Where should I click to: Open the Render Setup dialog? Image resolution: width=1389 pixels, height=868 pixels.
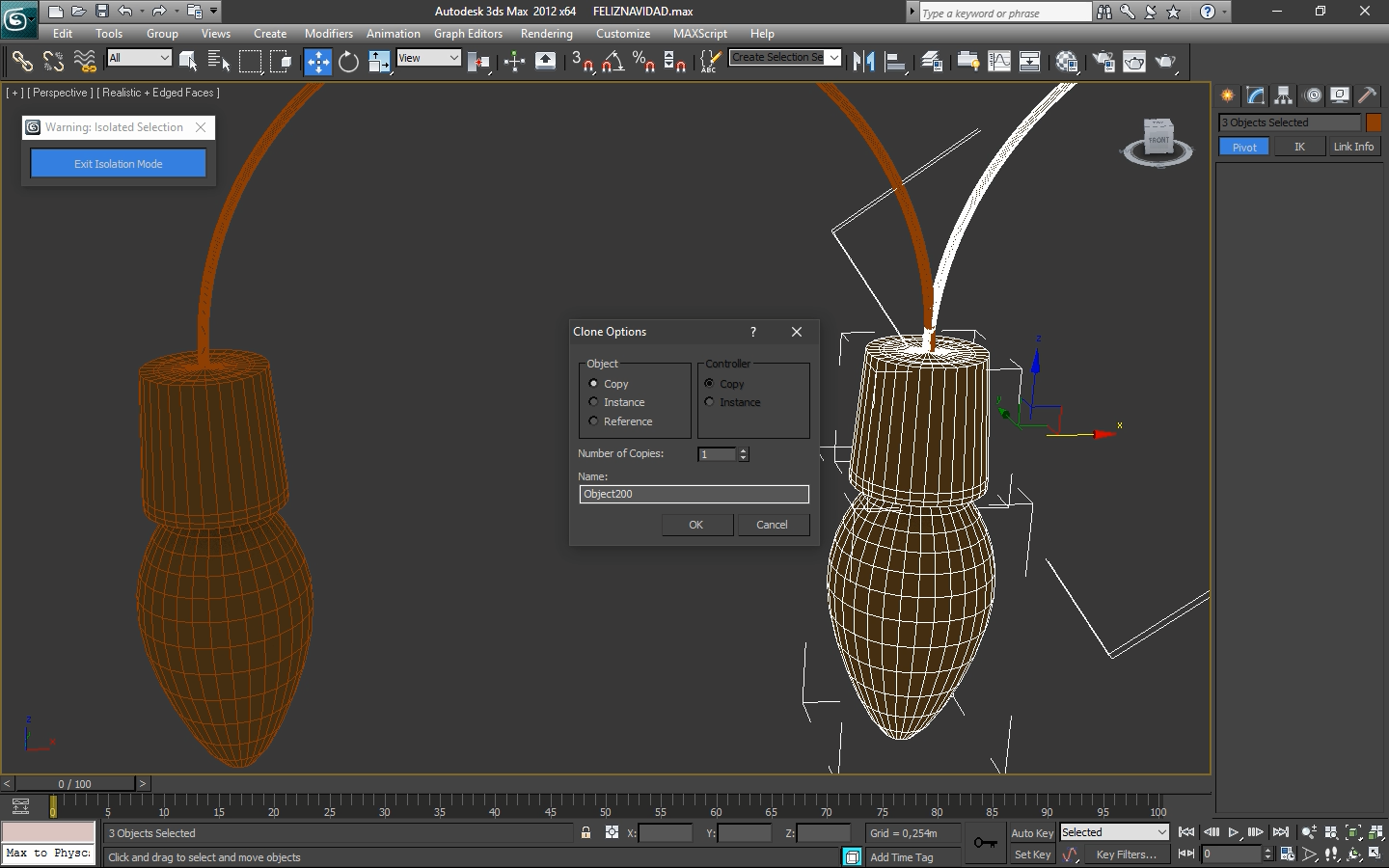(x=1103, y=62)
